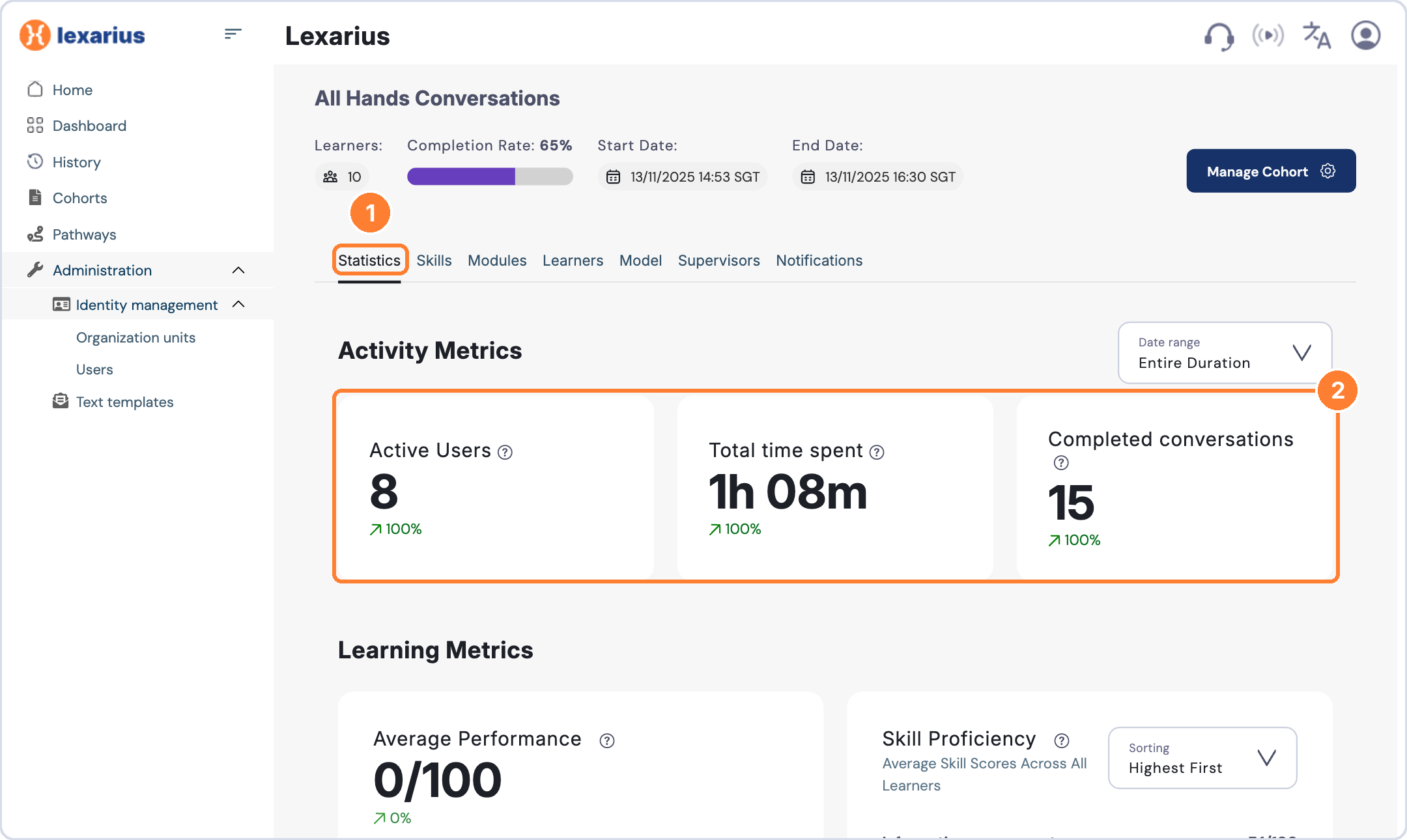Viewport: 1407px width, 840px height.
Task: Show Completed conversations help icon
Action: pos(1061,462)
